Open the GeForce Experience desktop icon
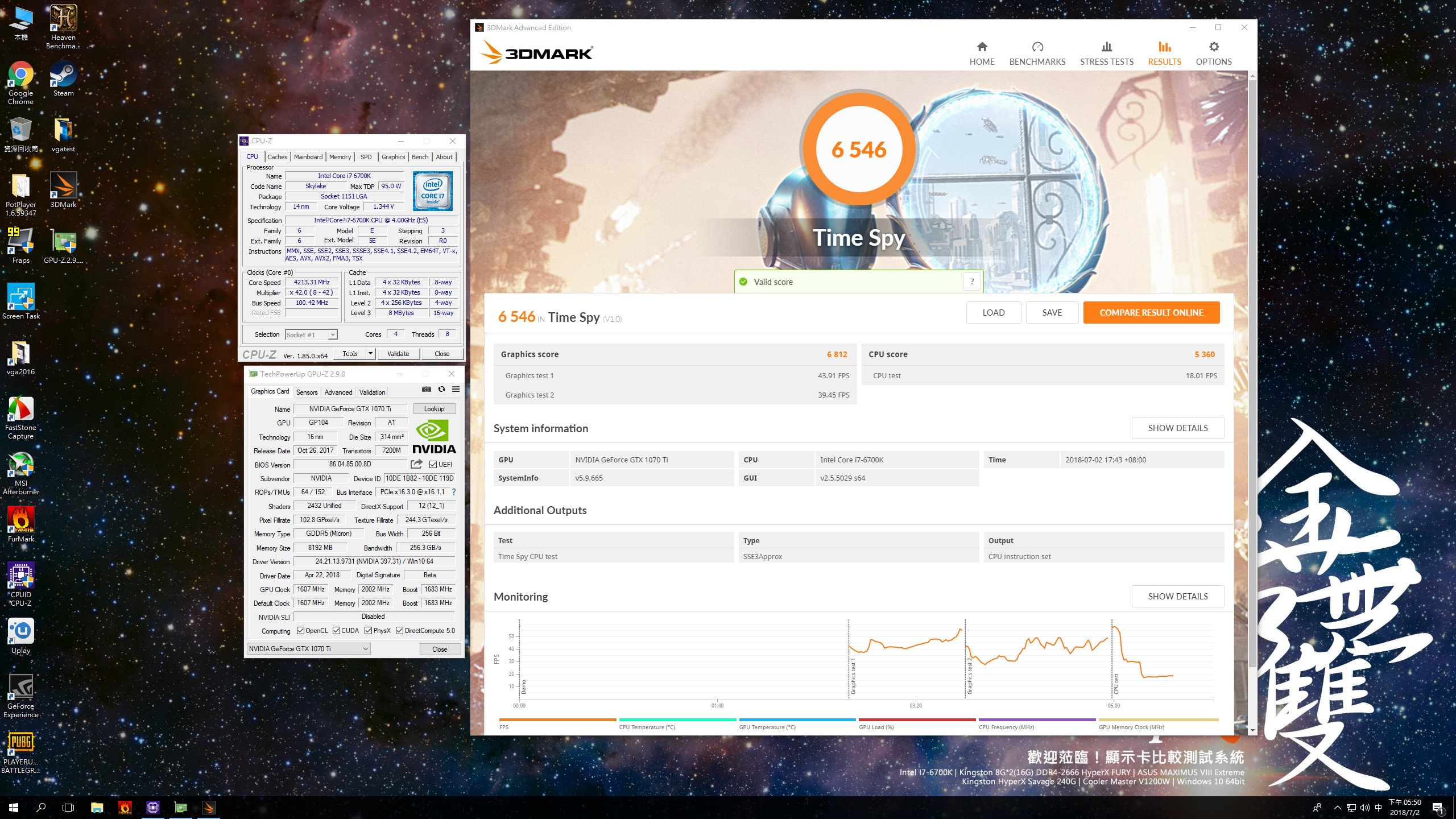Screen dimensions: 1456x819 tap(20, 696)
